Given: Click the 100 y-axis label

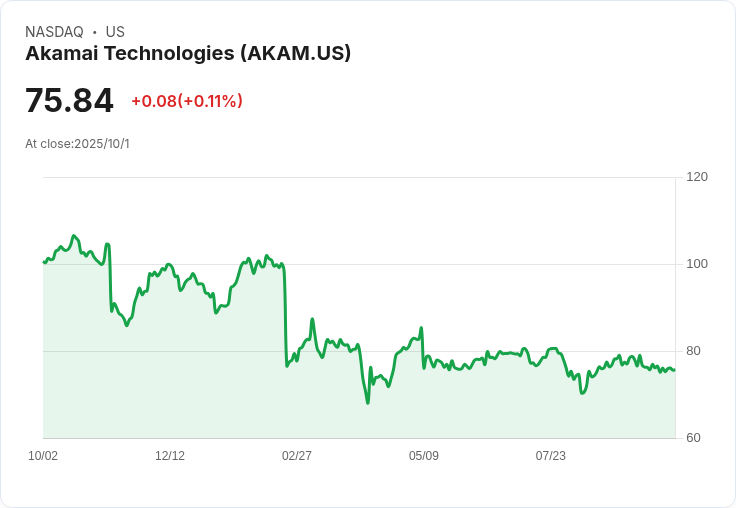Looking at the screenshot, I should click(697, 264).
